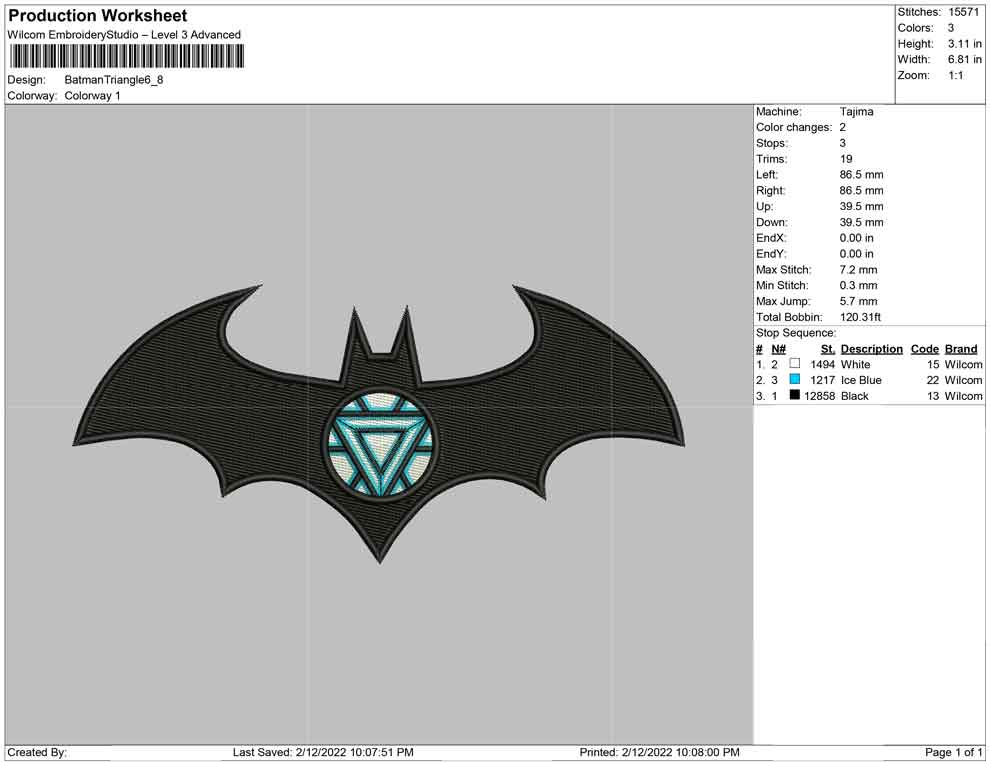Screen dimensions: 990x762
Task: Click the Description column header
Action: [x=871, y=349]
